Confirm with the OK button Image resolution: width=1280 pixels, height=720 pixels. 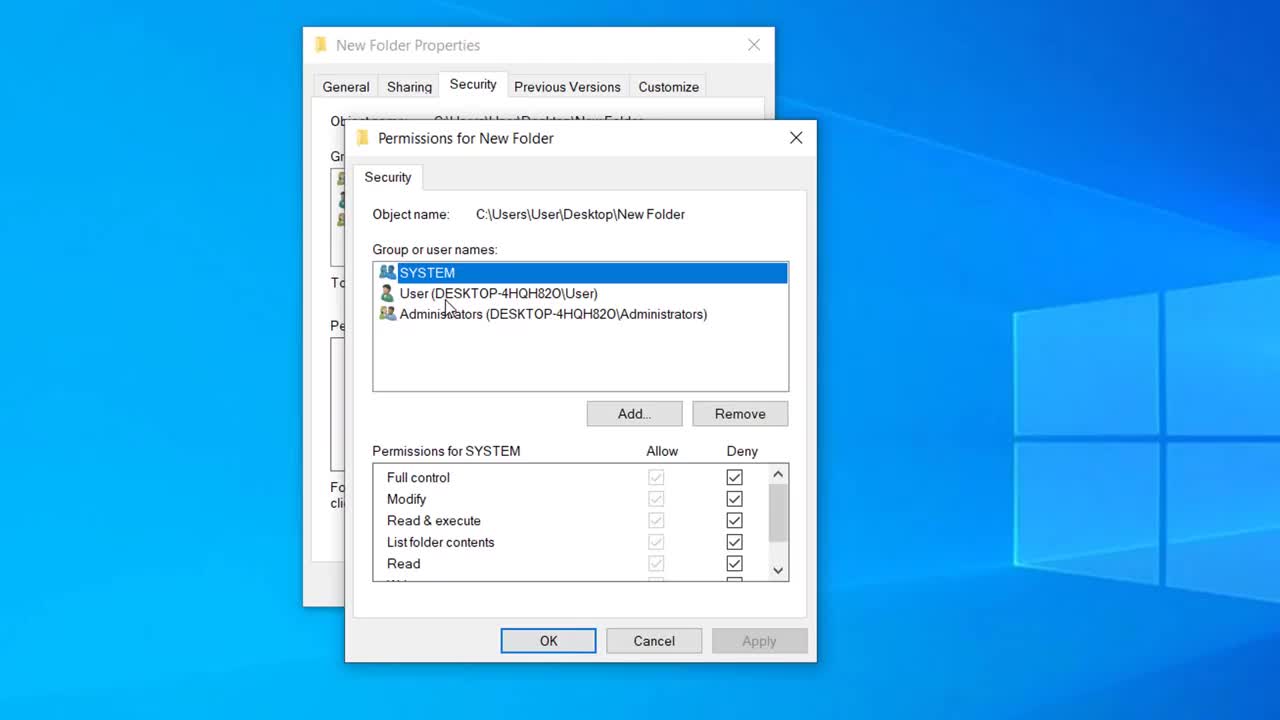point(548,641)
